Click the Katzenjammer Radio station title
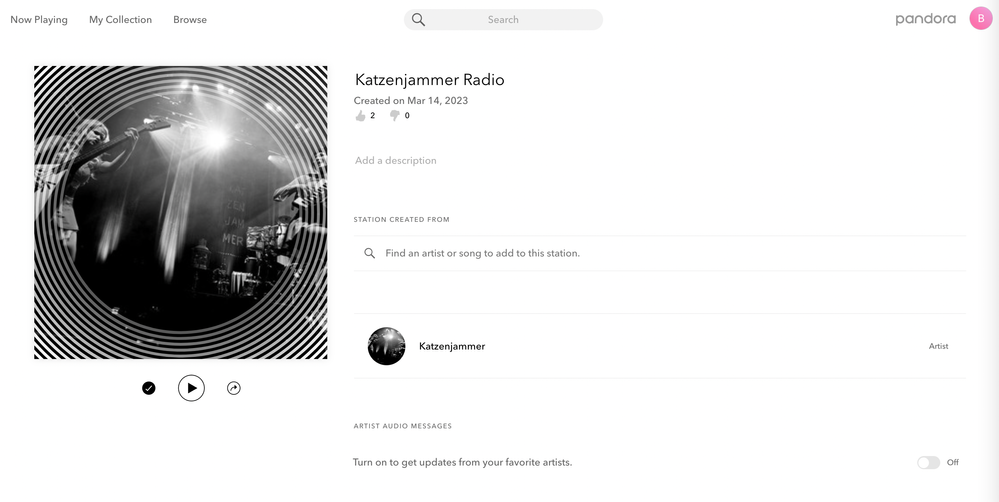 click(429, 80)
